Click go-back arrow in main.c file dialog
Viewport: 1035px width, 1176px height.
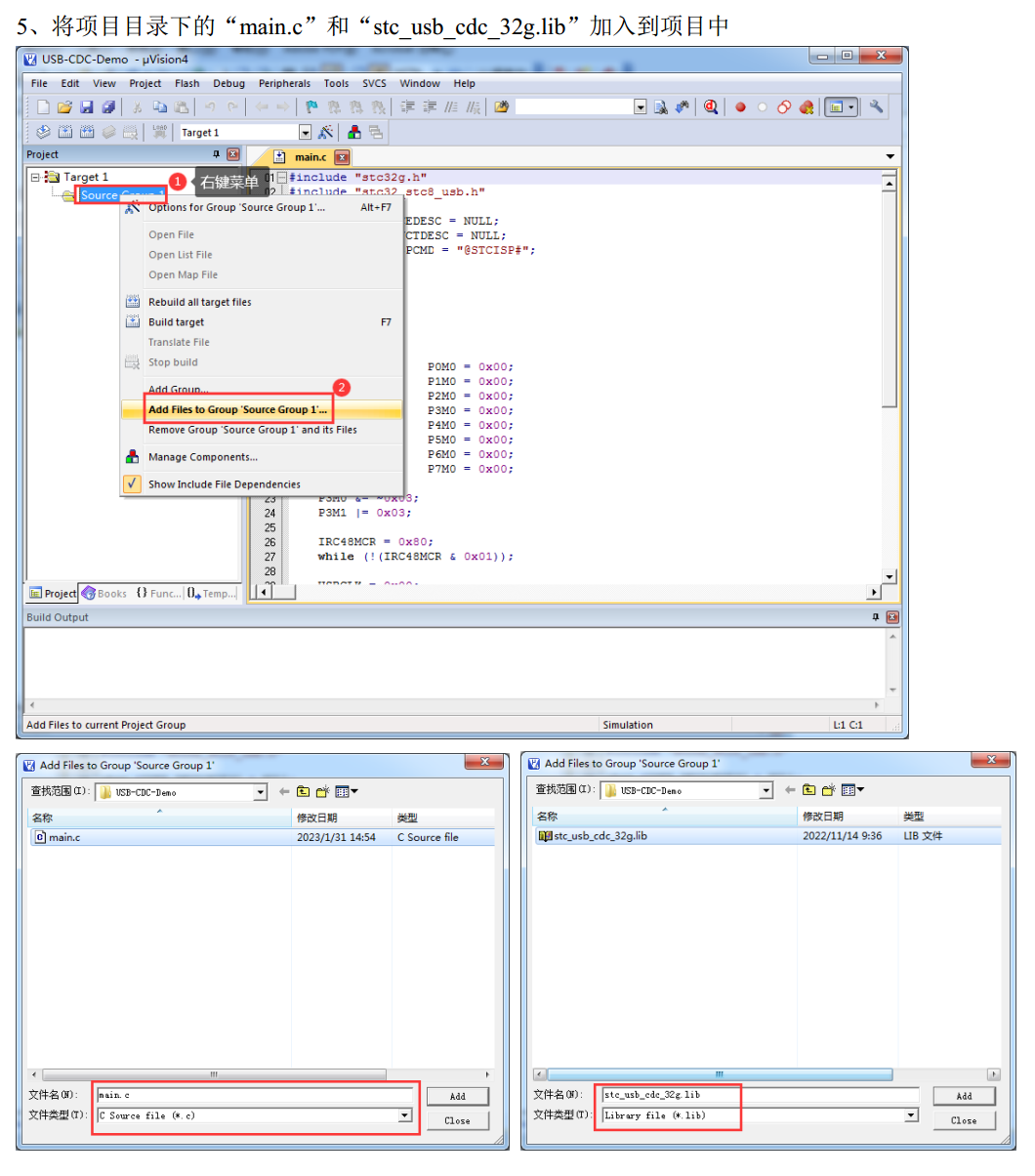284,792
